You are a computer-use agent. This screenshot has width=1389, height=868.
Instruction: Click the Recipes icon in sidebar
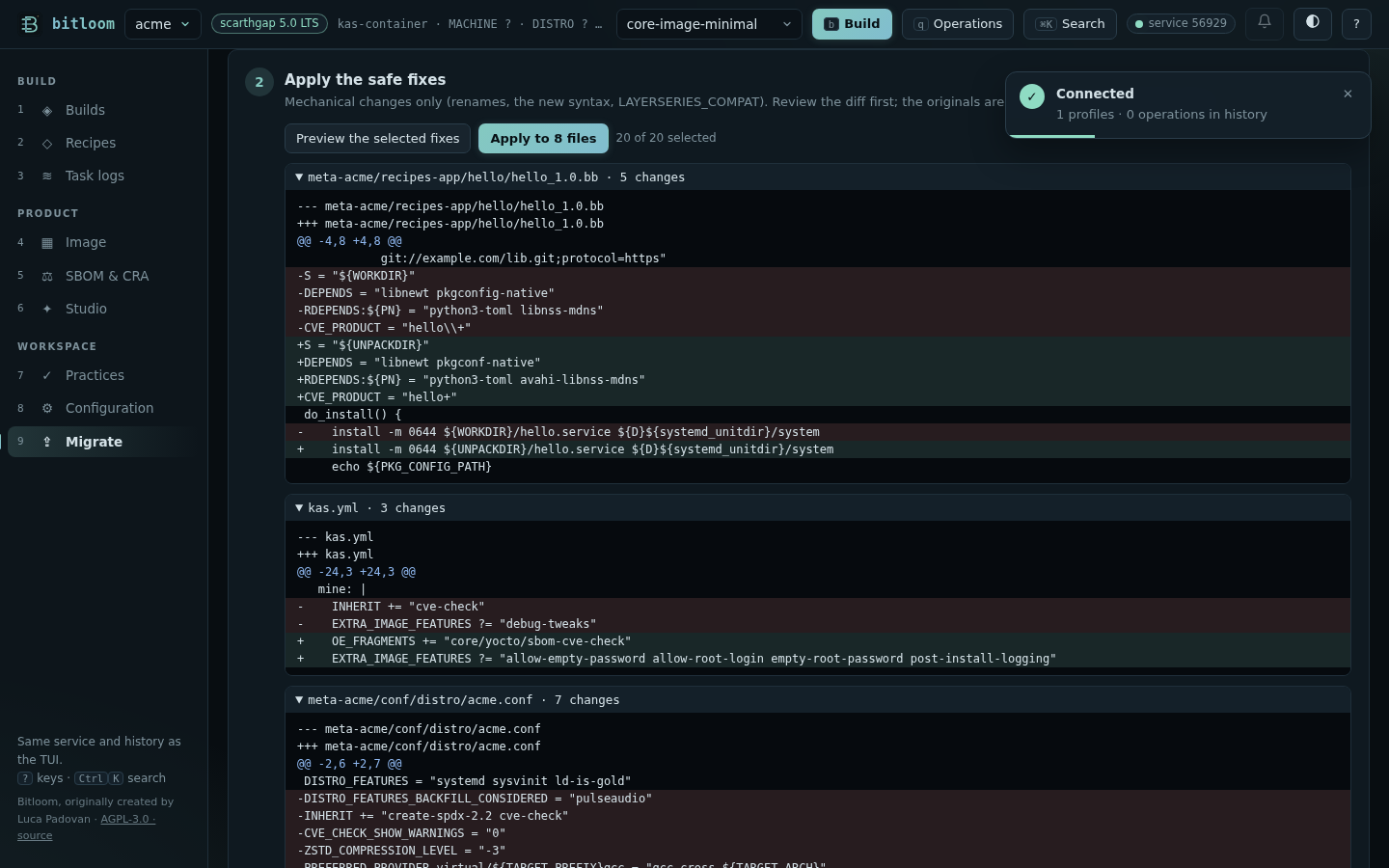coord(47,144)
